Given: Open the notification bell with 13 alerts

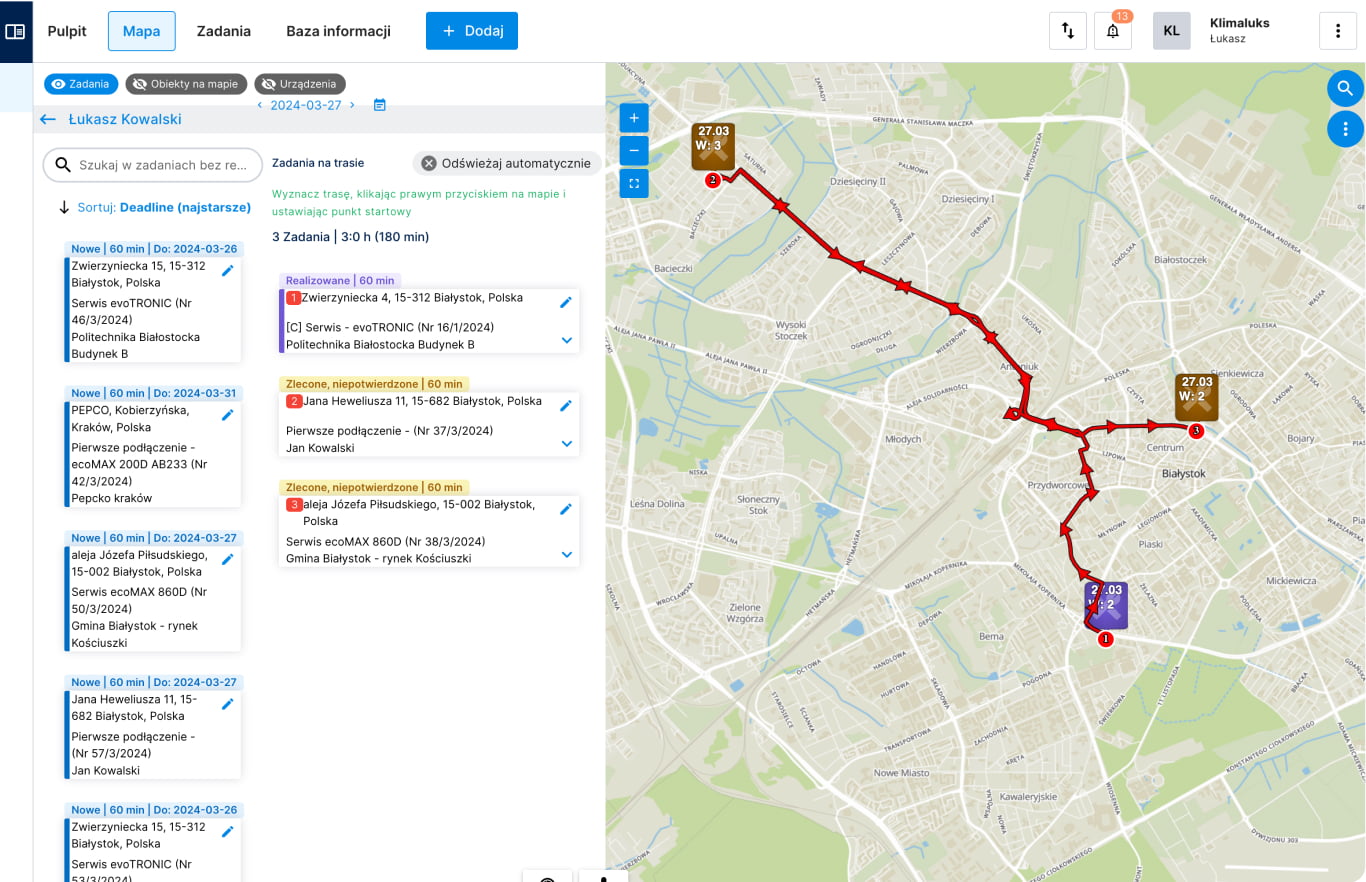Looking at the screenshot, I should click(x=1112, y=30).
